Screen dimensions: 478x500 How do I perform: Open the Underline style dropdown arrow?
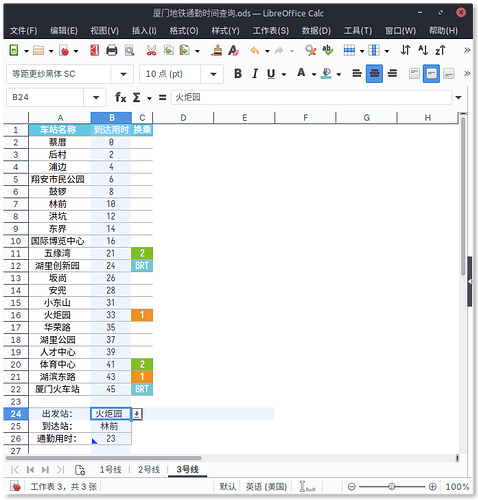[x=284, y=74]
